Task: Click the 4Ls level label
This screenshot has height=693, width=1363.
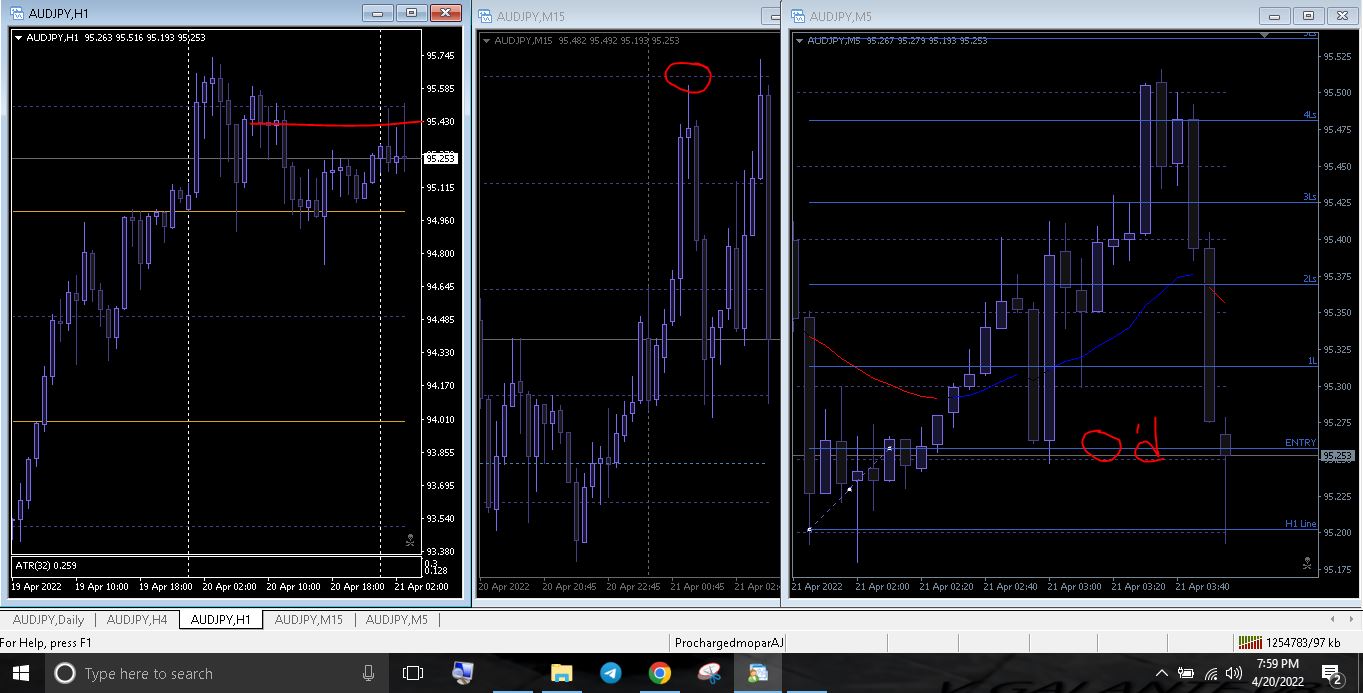Action: (1309, 115)
